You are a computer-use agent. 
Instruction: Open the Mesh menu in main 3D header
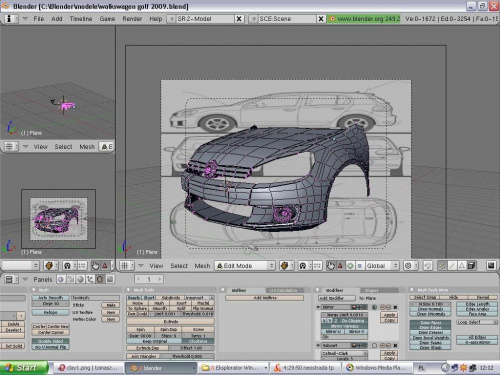coord(202,266)
